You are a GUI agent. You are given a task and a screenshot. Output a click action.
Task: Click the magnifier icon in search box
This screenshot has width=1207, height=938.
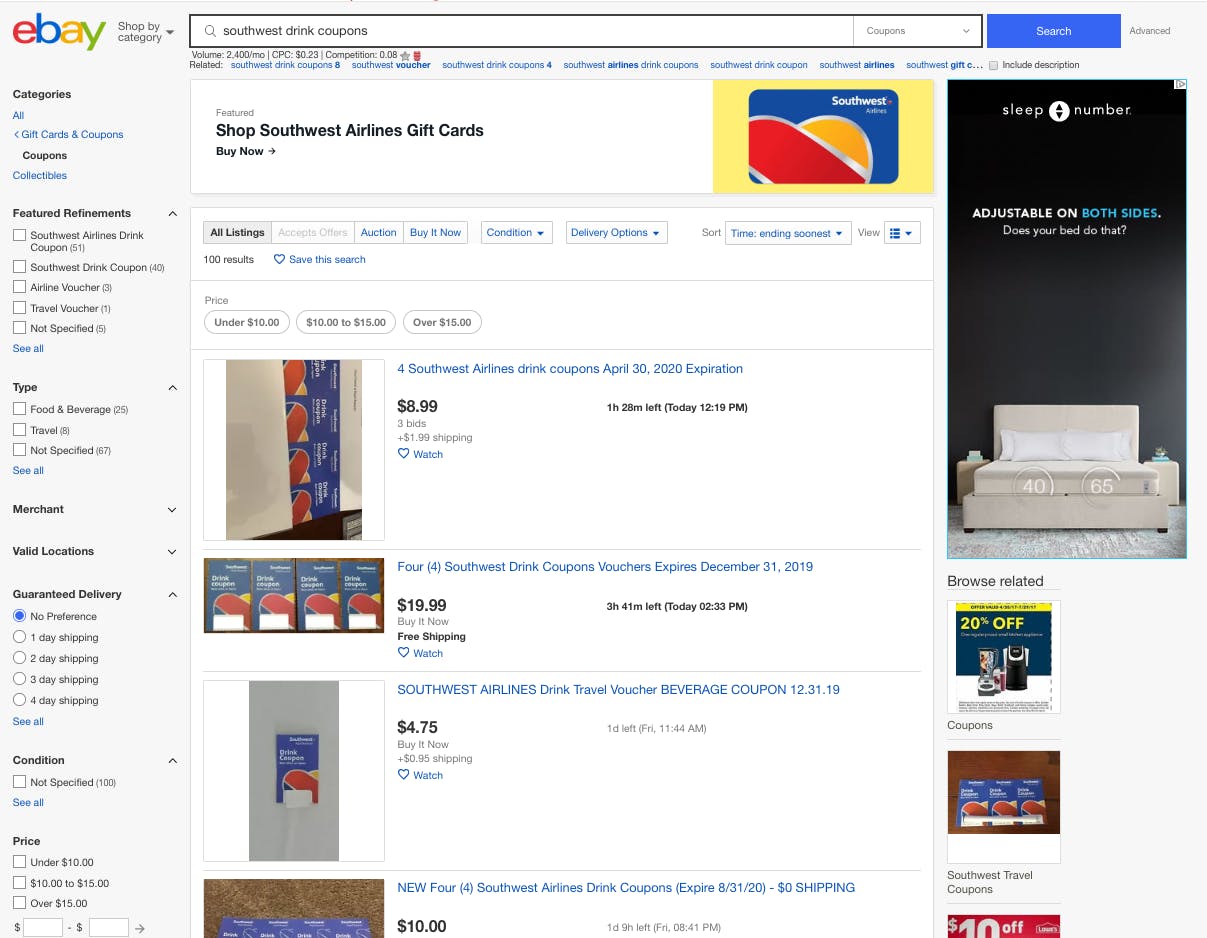pos(210,31)
